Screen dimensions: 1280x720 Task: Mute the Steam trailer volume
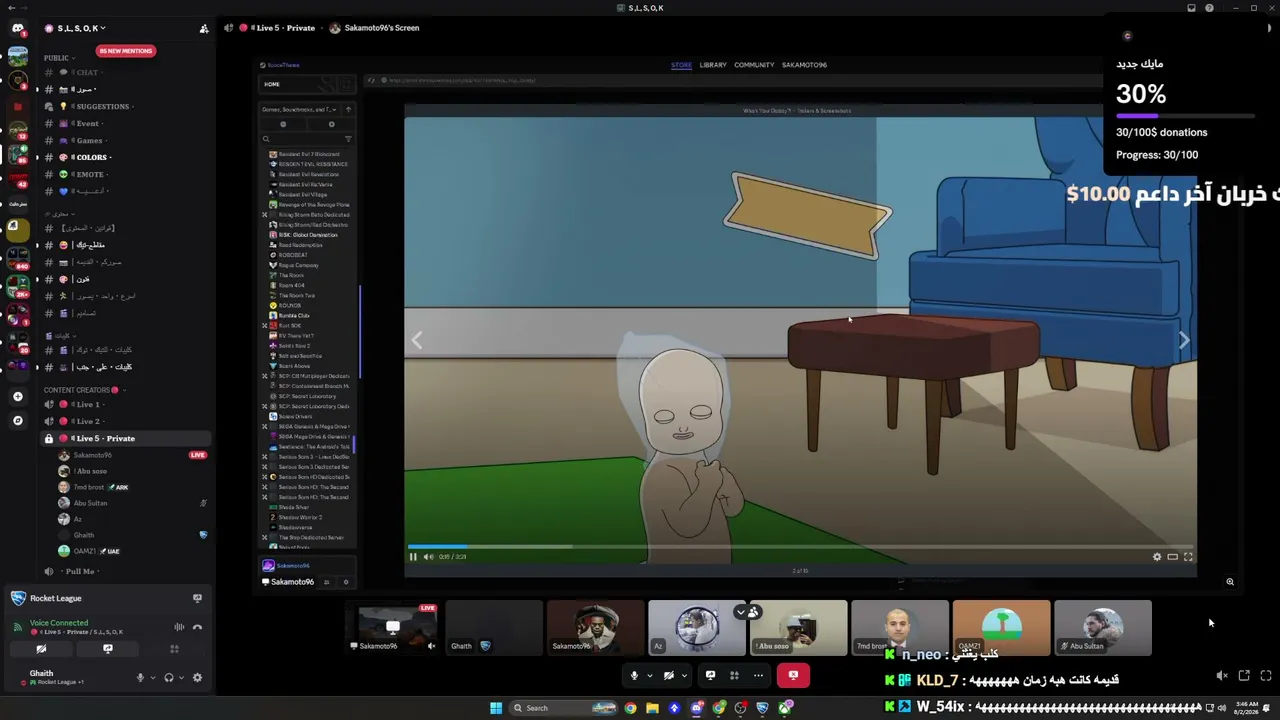click(429, 557)
